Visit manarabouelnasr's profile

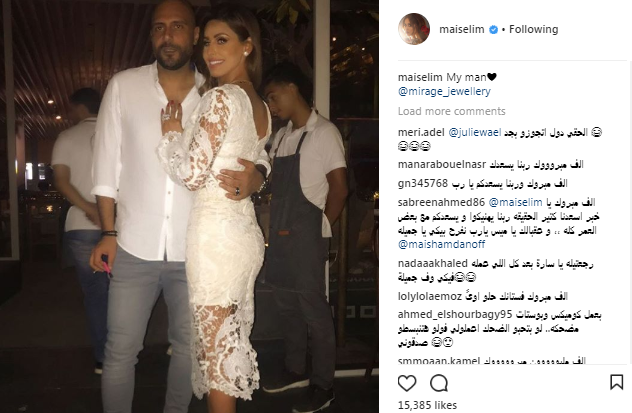point(442,164)
